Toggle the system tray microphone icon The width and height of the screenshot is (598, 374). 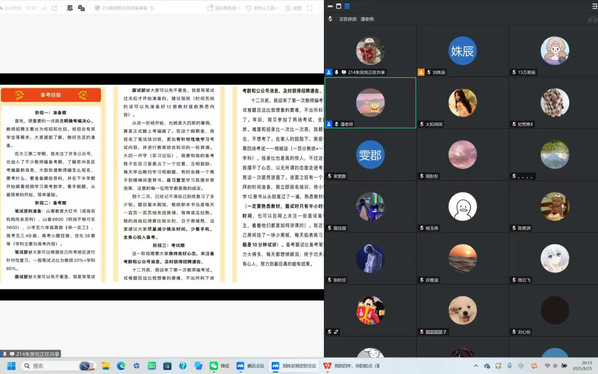(510, 366)
